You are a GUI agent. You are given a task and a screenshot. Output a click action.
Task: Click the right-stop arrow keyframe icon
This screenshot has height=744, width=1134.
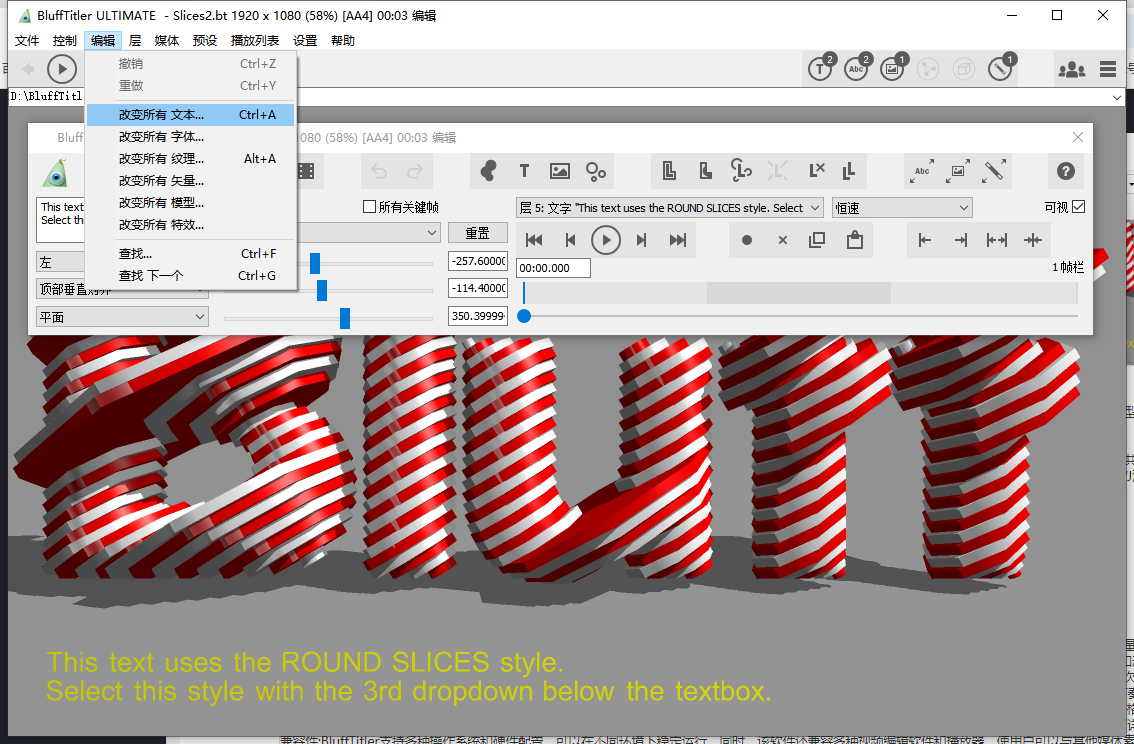[960, 240]
